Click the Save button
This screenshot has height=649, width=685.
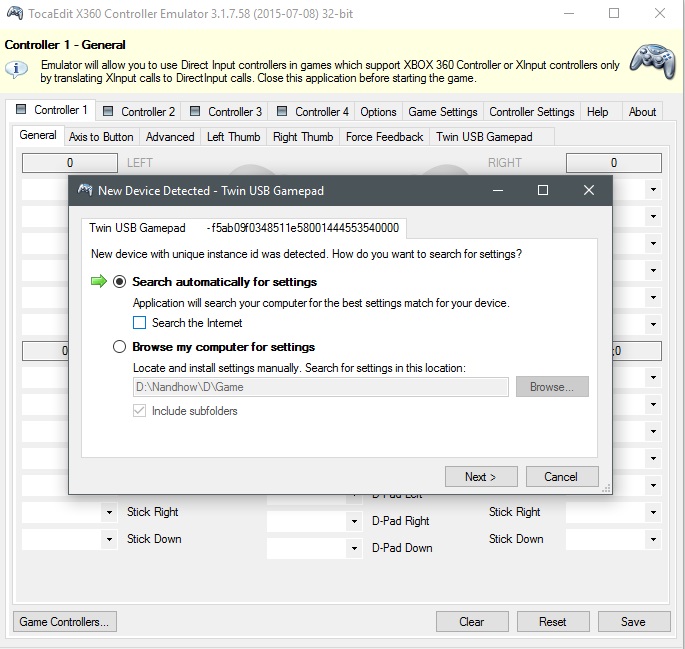click(634, 621)
